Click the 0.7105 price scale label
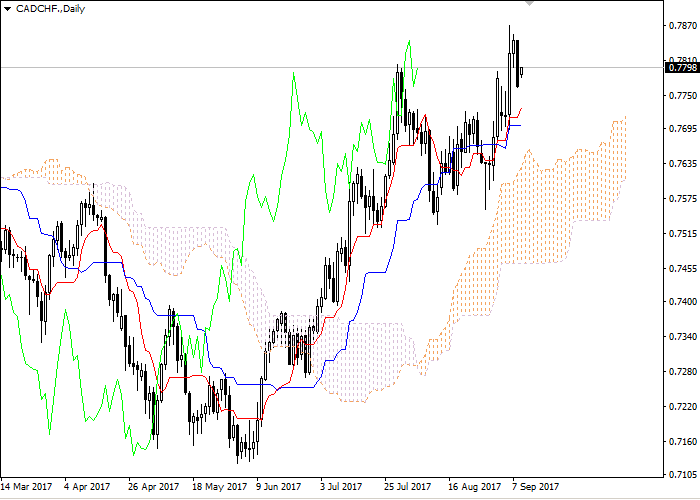Image resolution: width=700 pixels, height=500 pixels. 683,474
